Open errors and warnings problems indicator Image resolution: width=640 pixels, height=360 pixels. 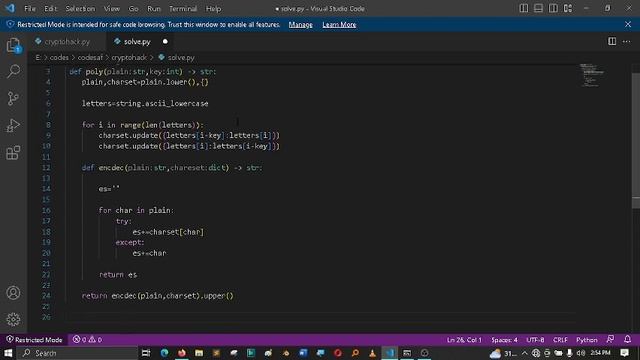(87, 340)
